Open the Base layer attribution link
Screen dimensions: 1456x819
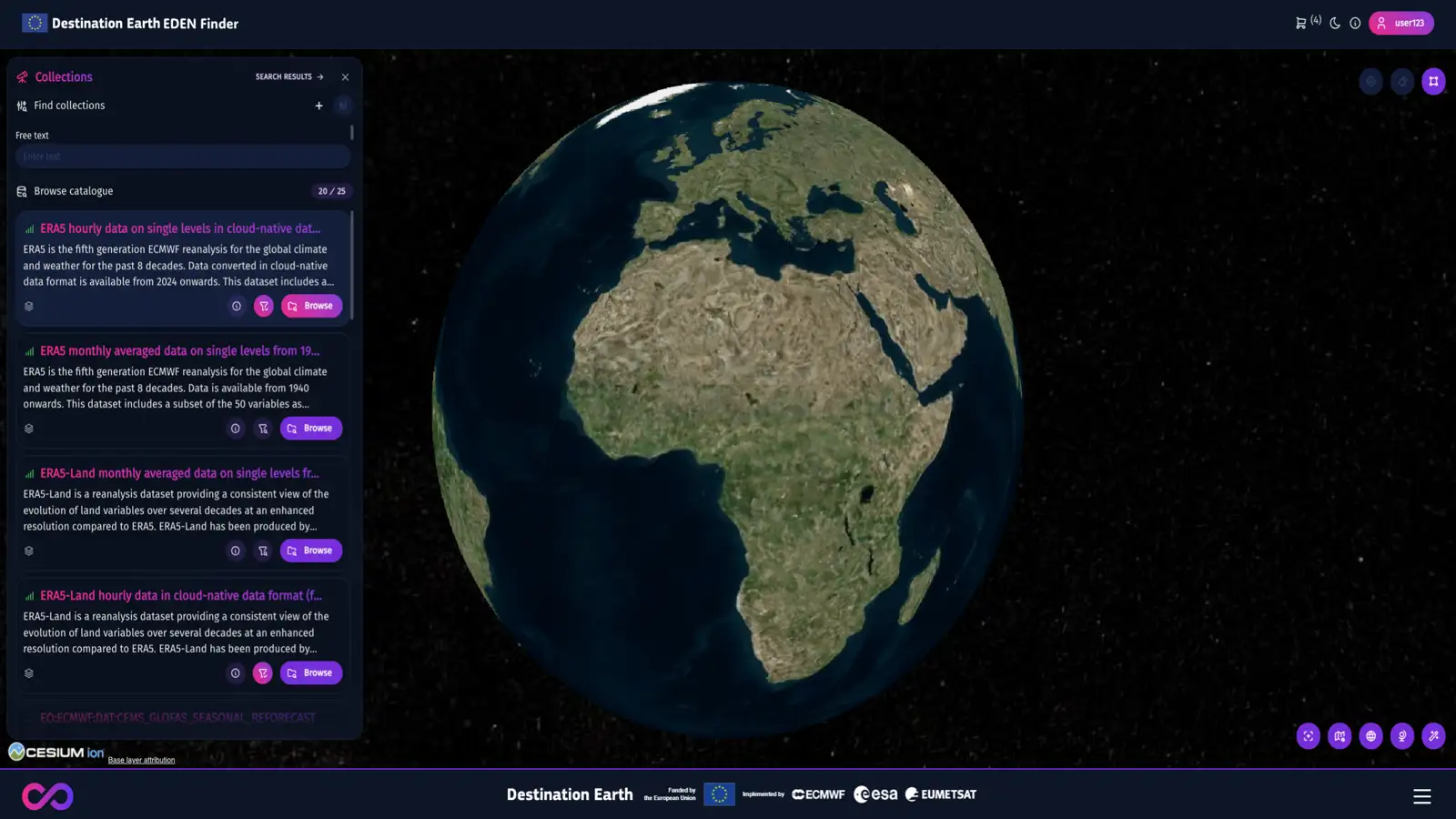click(x=141, y=760)
